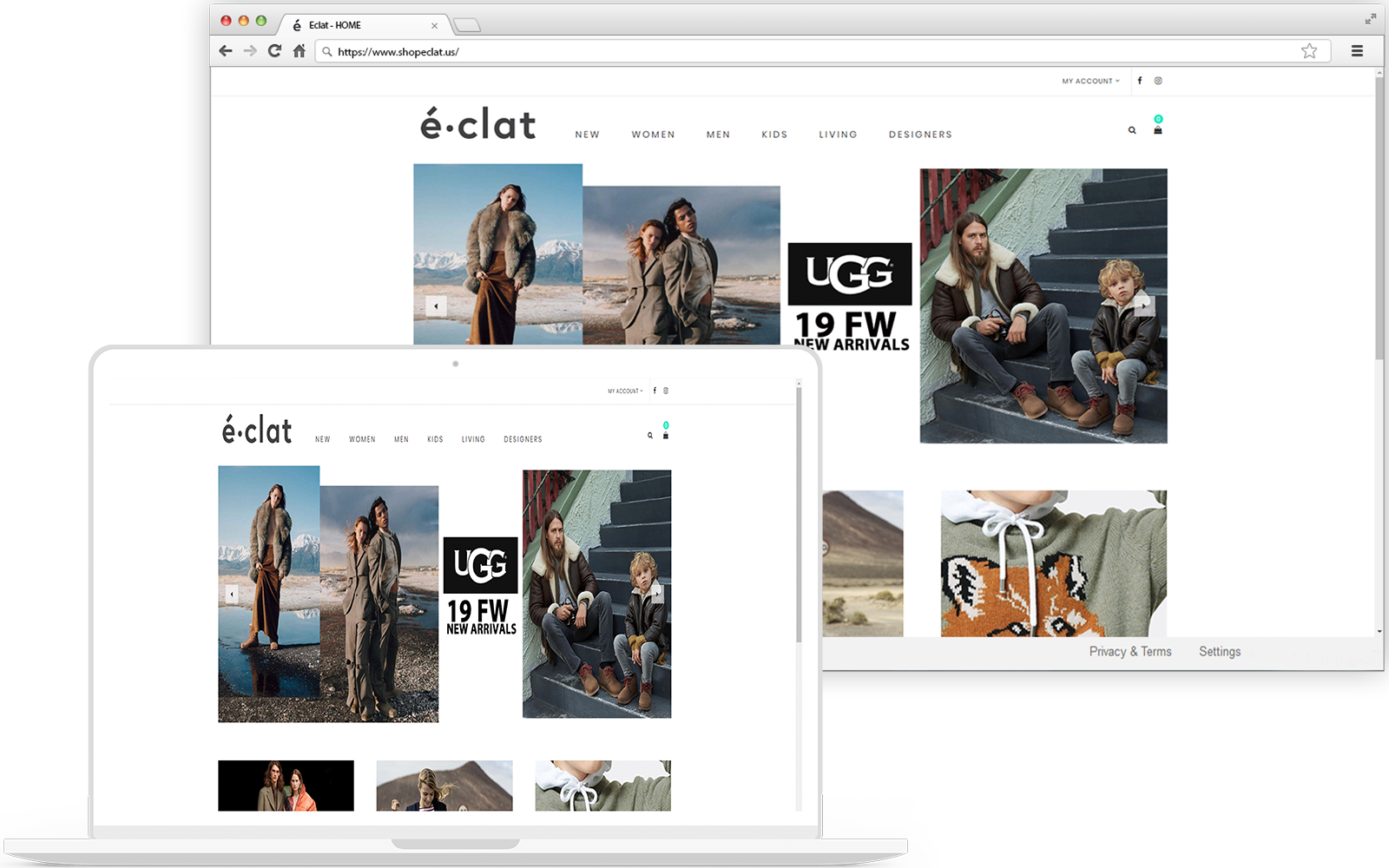Open the Settings link
This screenshot has height=868, width=1389.
click(1220, 652)
